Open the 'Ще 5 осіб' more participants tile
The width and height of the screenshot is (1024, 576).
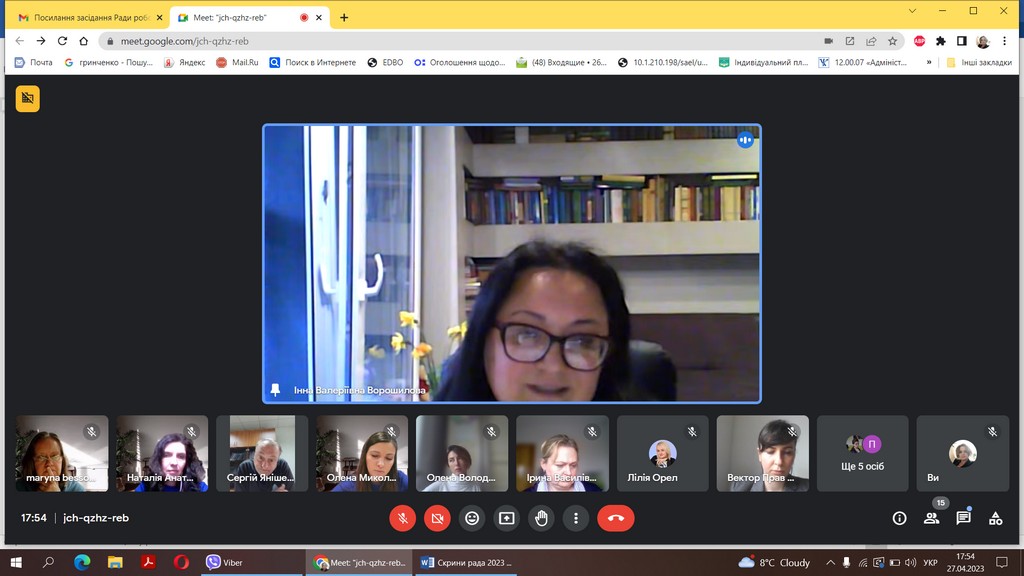(x=862, y=453)
